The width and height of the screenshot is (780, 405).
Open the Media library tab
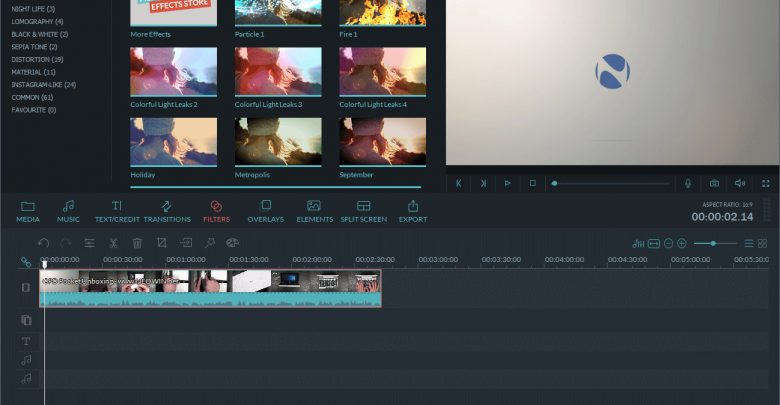click(28, 211)
